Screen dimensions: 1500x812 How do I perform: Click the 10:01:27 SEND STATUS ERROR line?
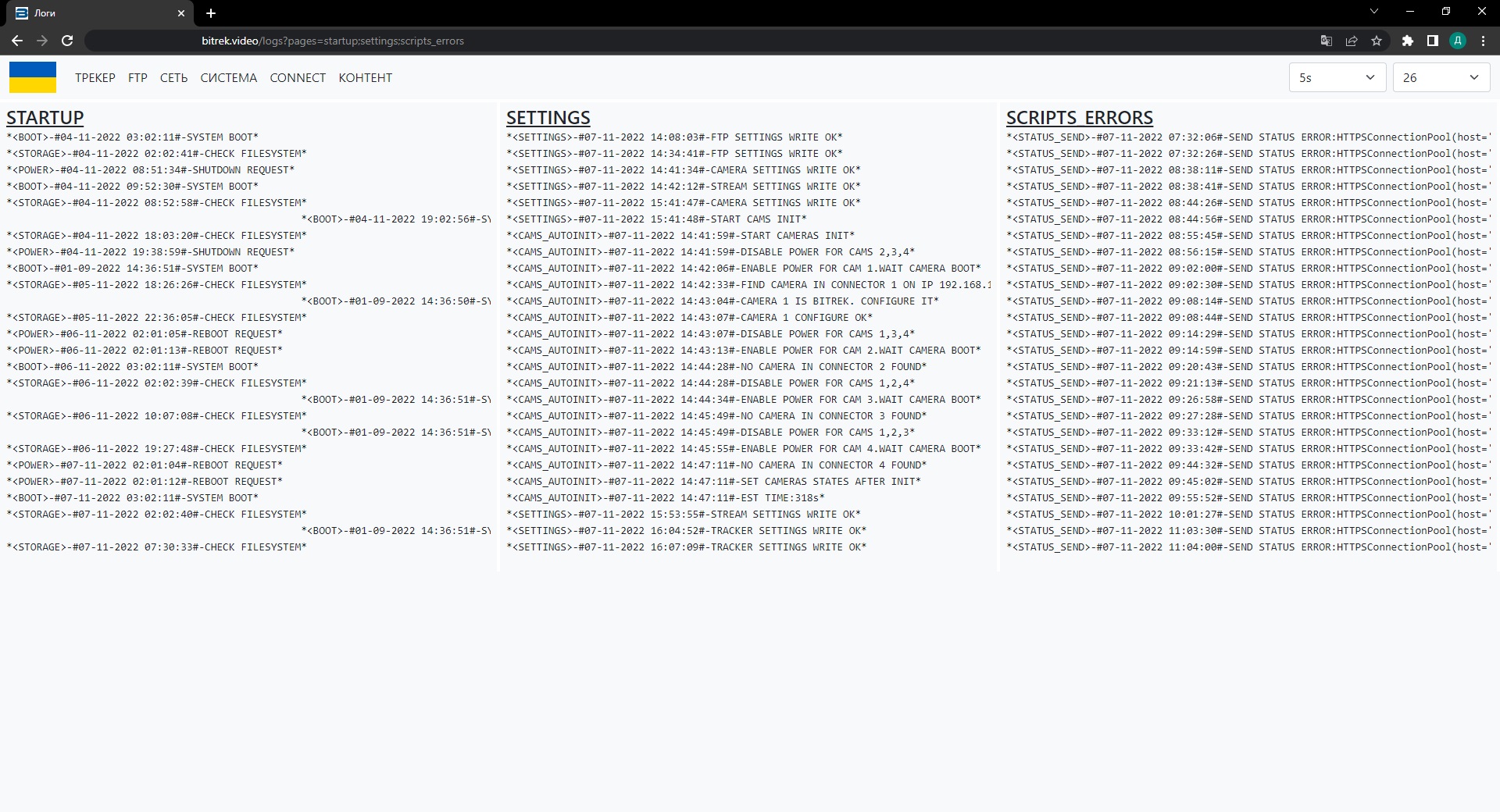(x=1248, y=515)
